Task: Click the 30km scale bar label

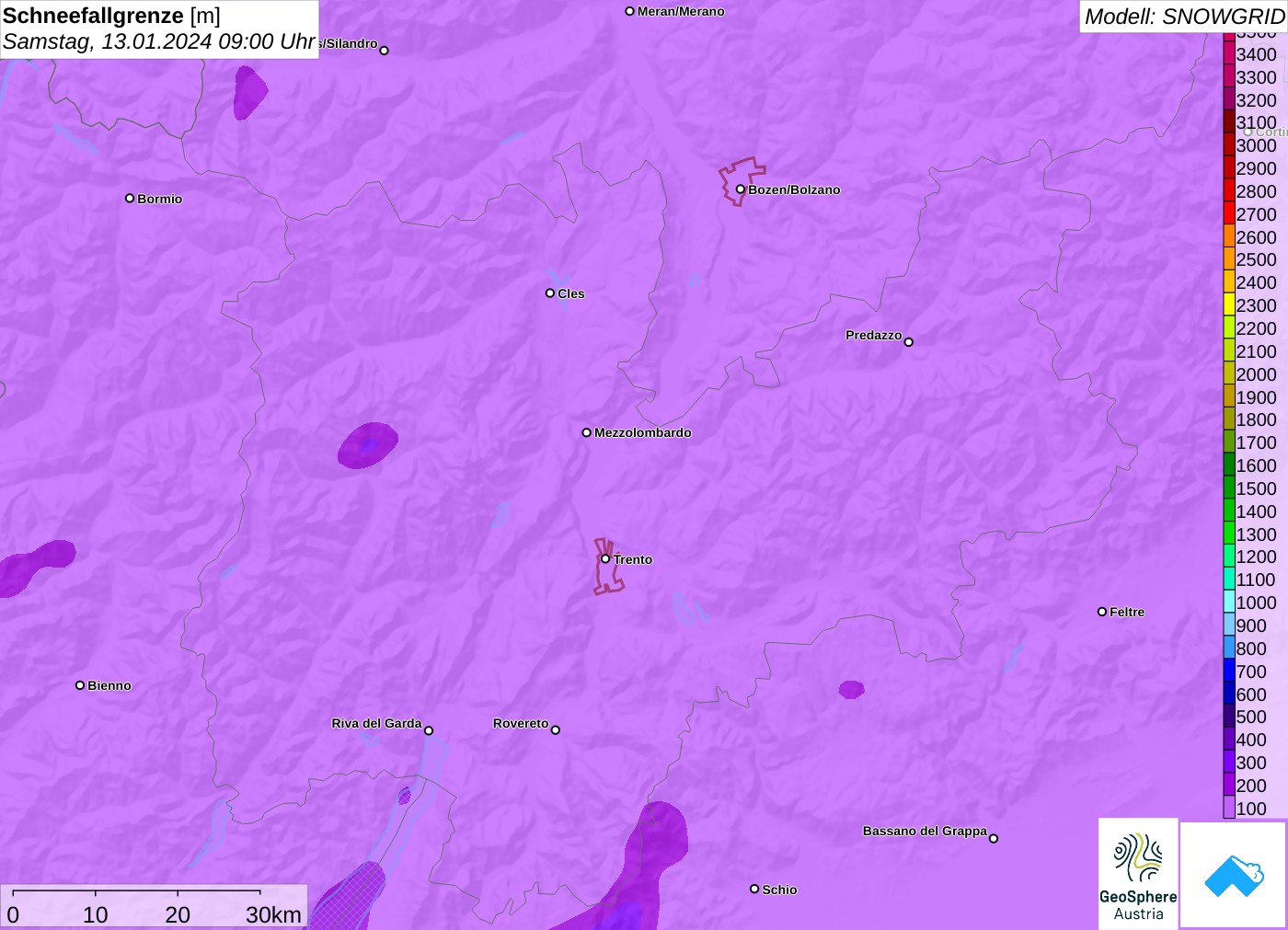Action: (x=273, y=914)
